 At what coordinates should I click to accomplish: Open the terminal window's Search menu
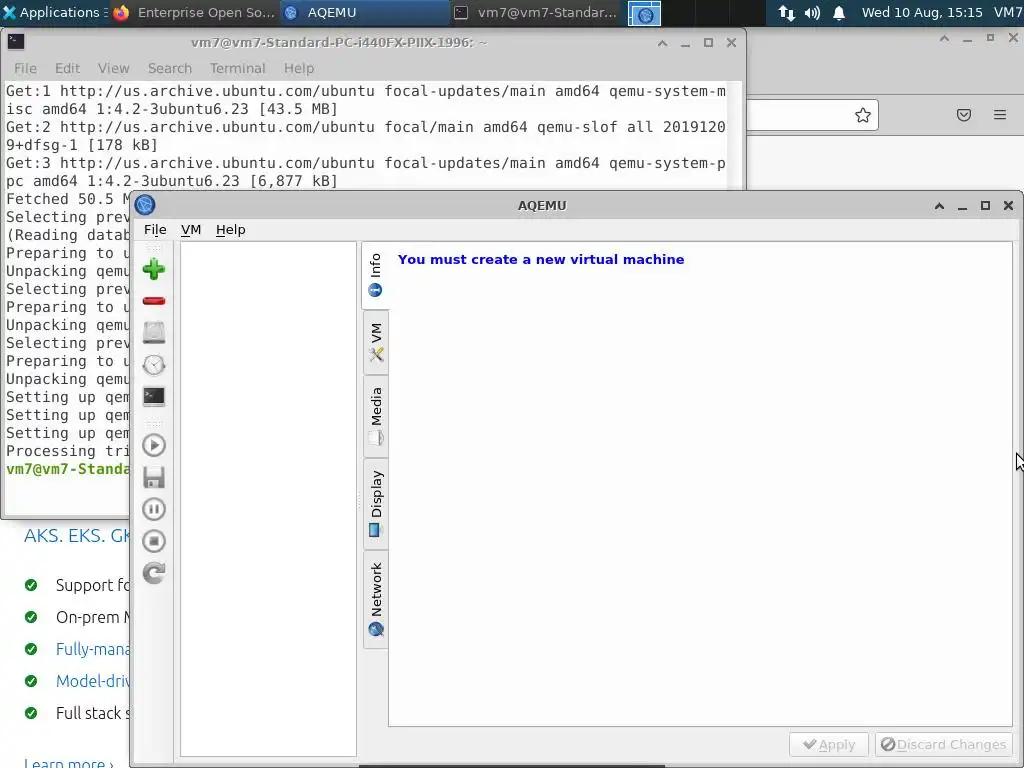coord(170,68)
